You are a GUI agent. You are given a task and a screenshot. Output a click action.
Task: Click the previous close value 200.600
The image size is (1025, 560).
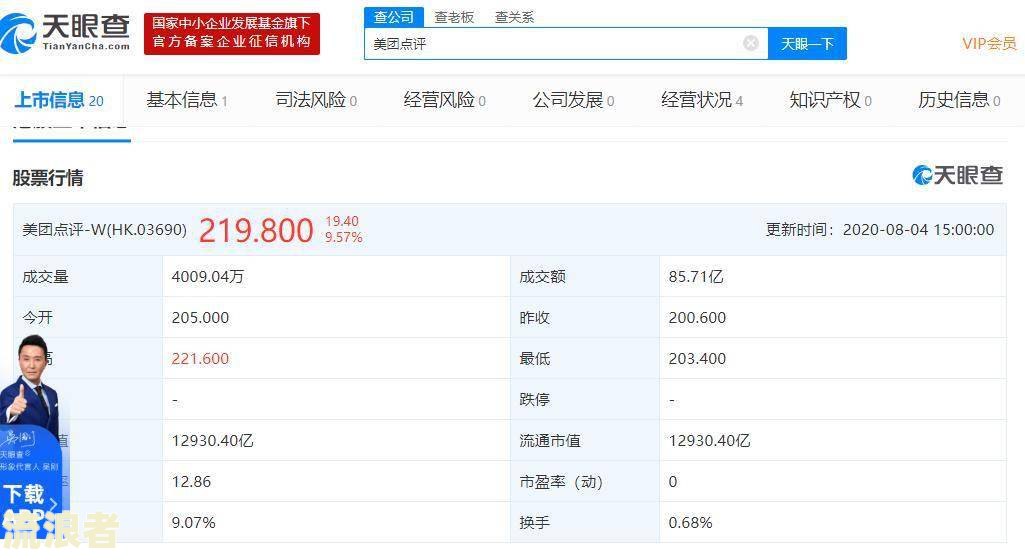click(697, 318)
